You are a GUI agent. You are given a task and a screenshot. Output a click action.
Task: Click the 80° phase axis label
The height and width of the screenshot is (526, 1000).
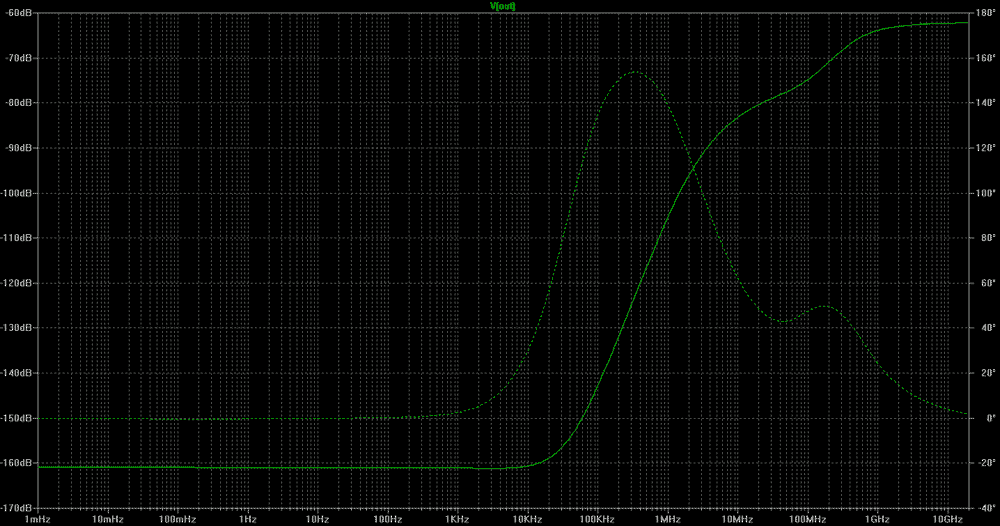988,238
